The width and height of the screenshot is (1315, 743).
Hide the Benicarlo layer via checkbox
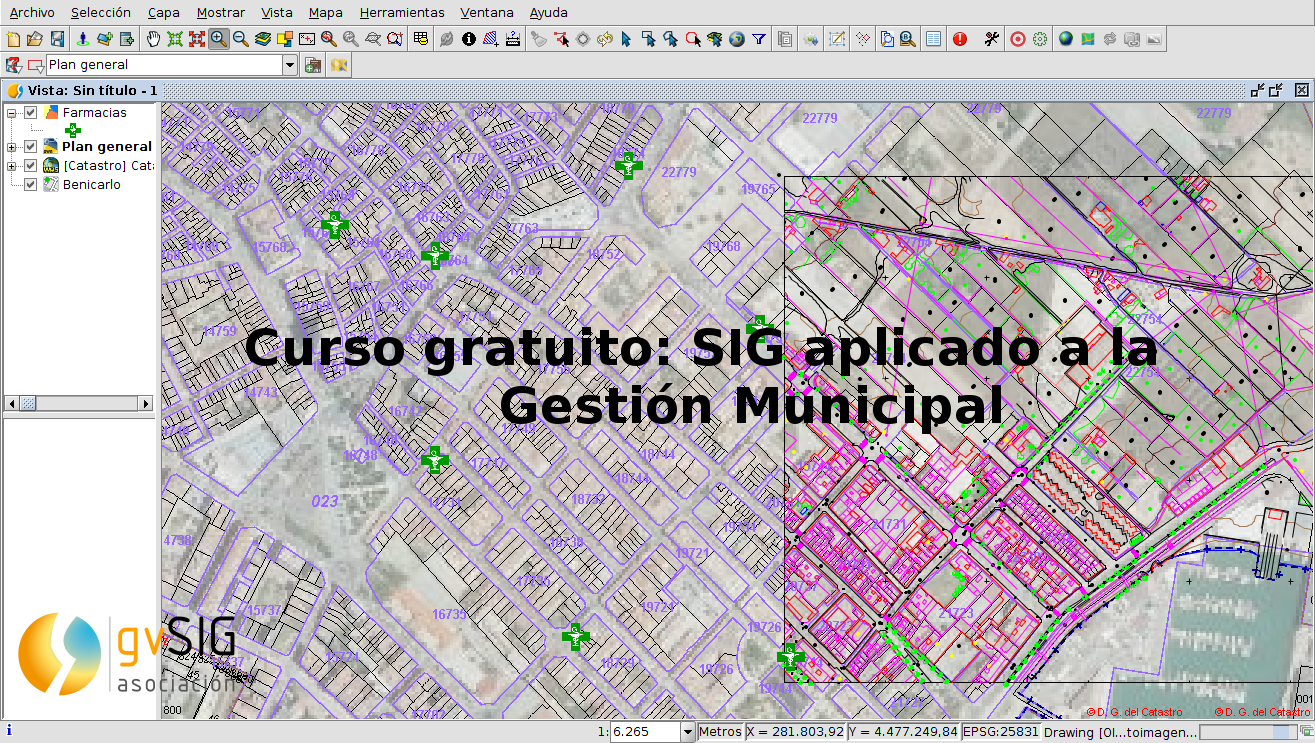click(x=30, y=185)
